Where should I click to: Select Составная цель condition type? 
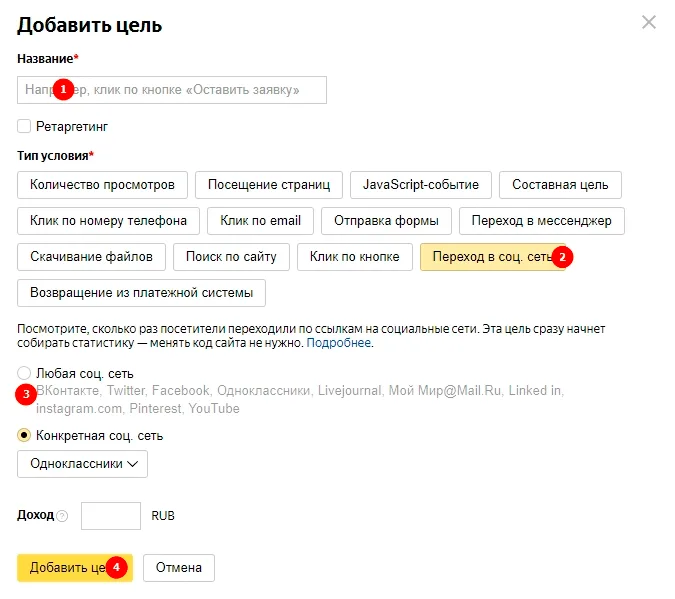pos(560,185)
